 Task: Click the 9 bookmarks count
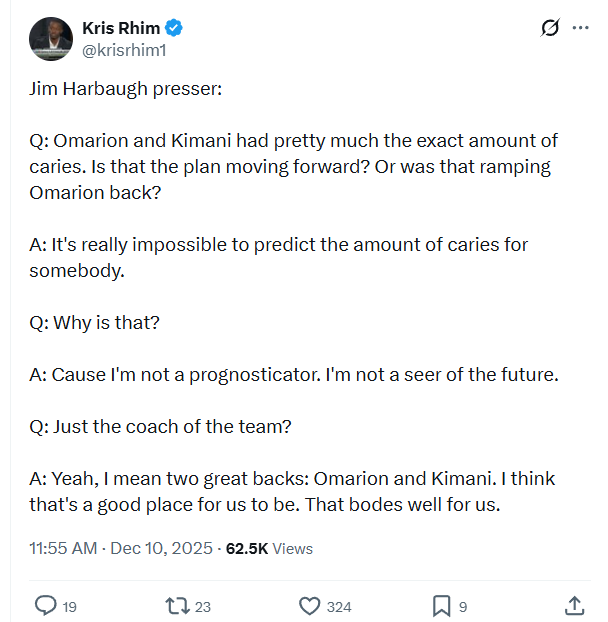[463, 606]
